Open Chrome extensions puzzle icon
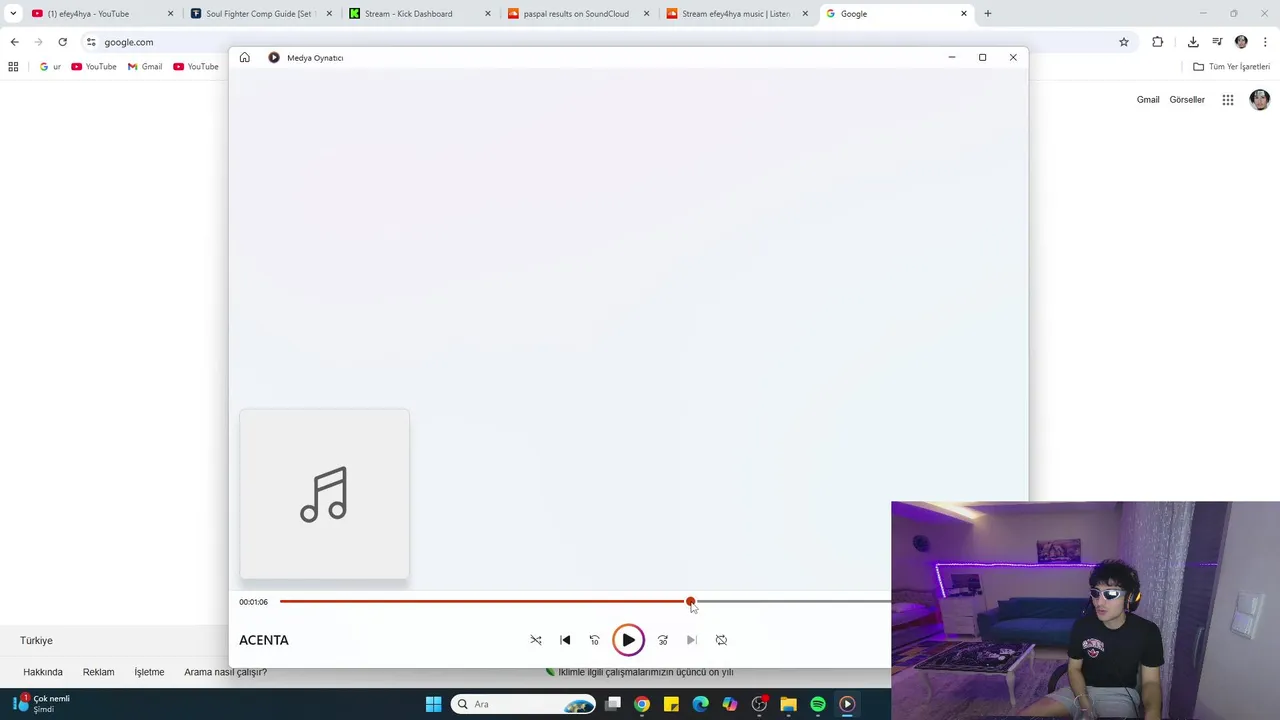 (1158, 42)
